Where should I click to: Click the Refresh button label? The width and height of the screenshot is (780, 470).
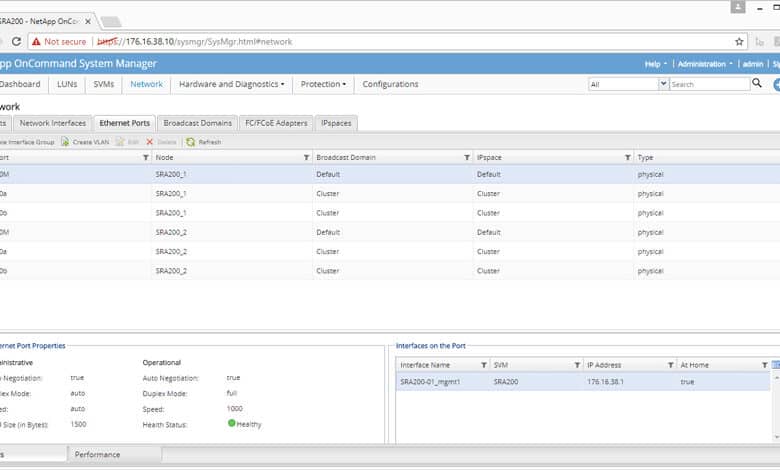209,142
